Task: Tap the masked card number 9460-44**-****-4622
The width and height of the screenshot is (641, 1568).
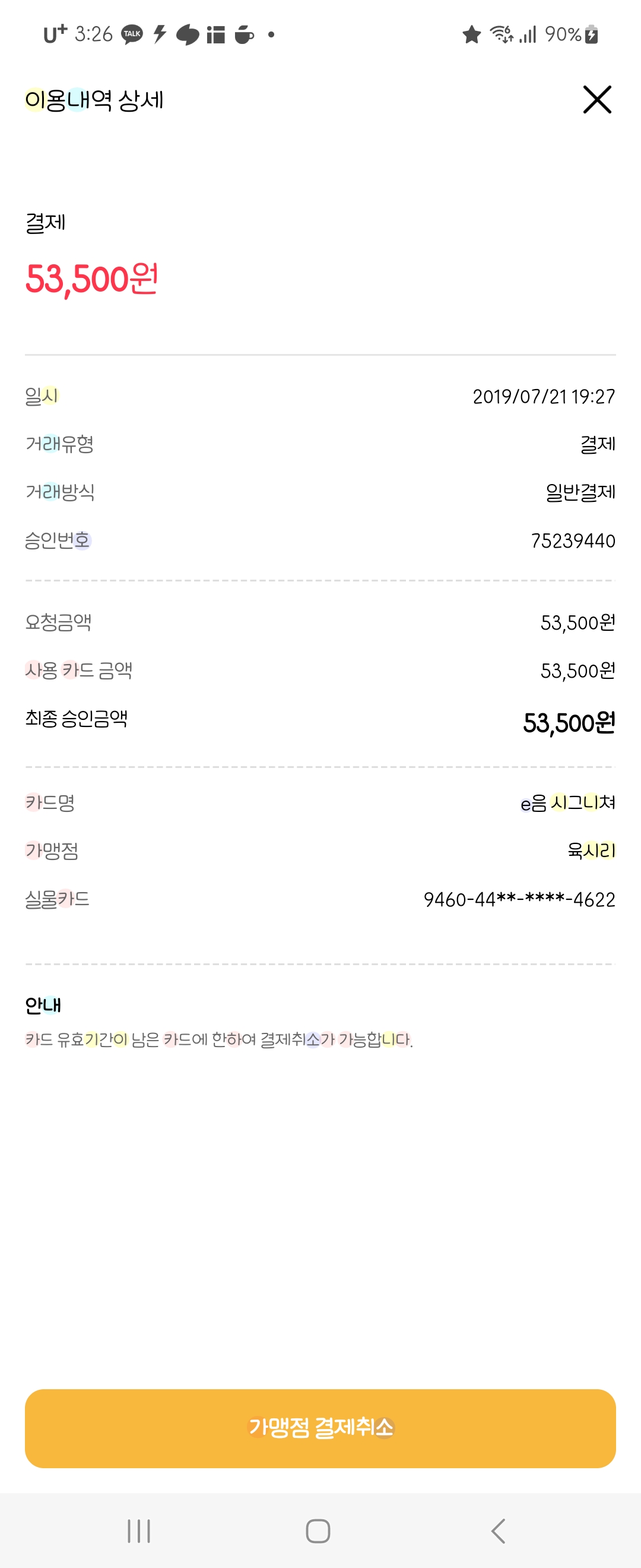Action: (x=519, y=899)
